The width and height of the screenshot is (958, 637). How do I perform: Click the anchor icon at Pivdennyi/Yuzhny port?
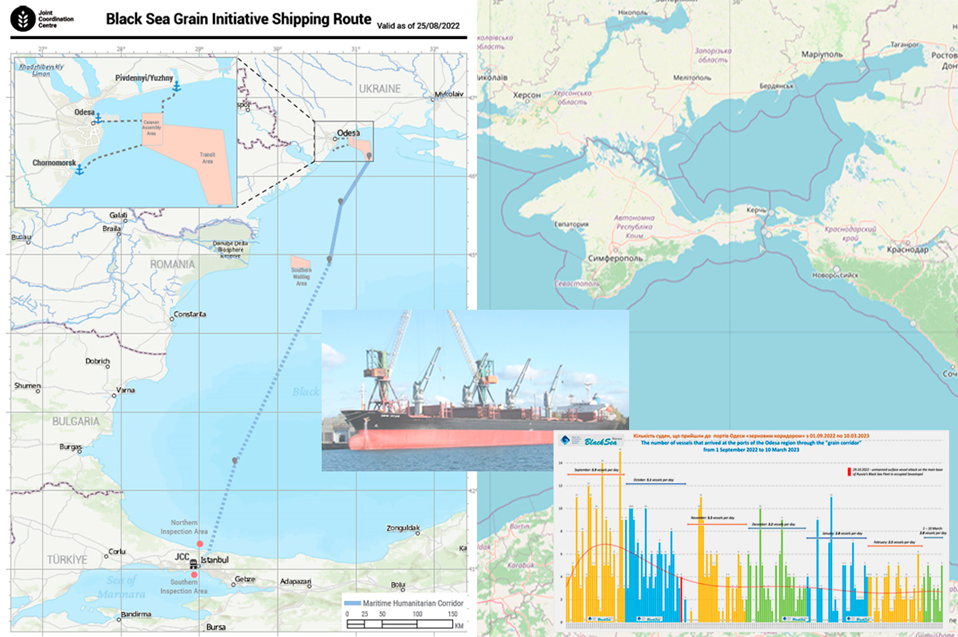point(176,87)
